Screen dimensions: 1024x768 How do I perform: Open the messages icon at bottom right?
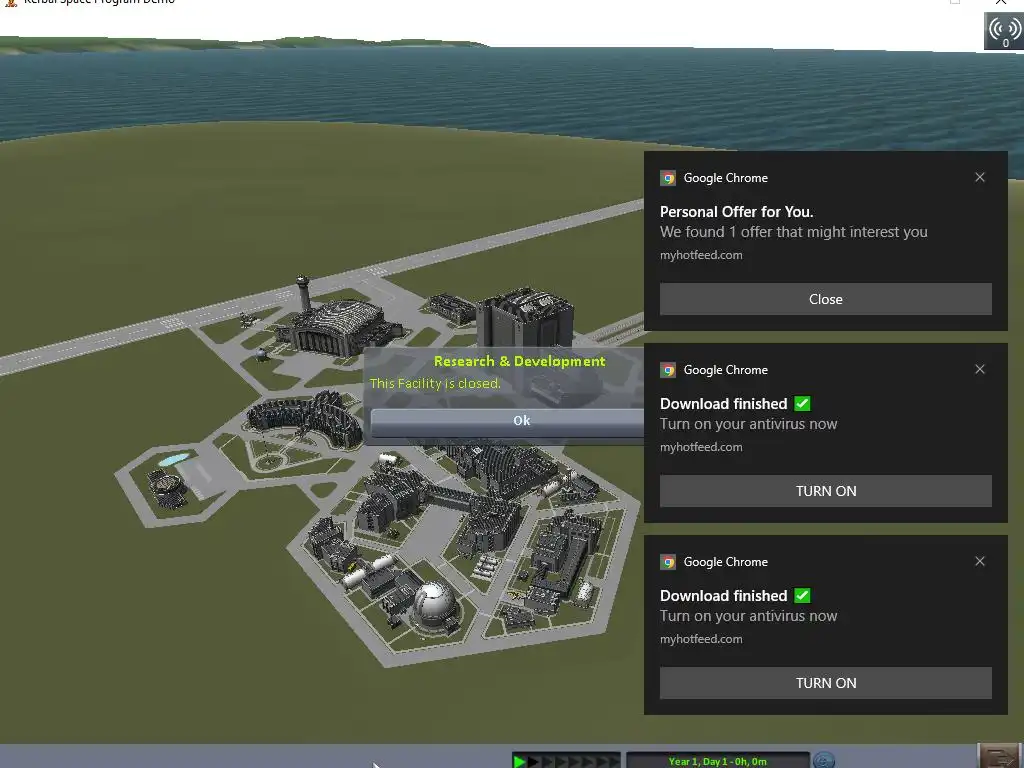pyautogui.click(x=1000, y=756)
